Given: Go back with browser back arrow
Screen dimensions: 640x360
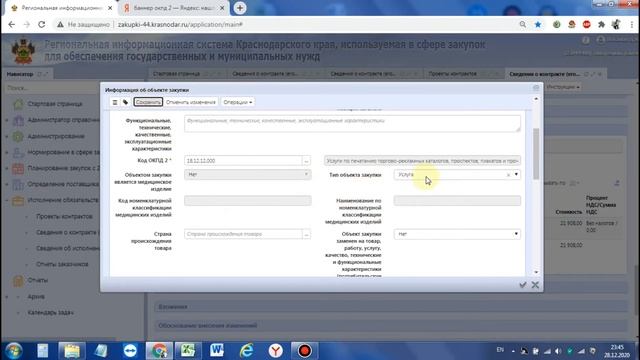Looking at the screenshot, I should (11, 24).
